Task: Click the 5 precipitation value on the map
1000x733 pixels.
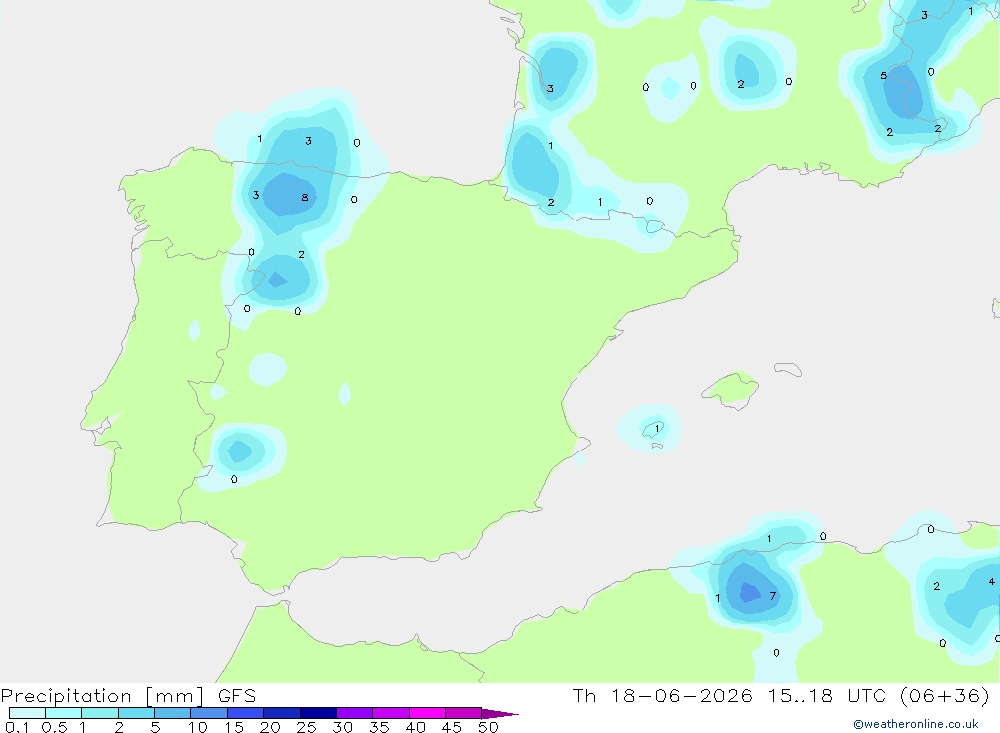Action: tap(883, 75)
